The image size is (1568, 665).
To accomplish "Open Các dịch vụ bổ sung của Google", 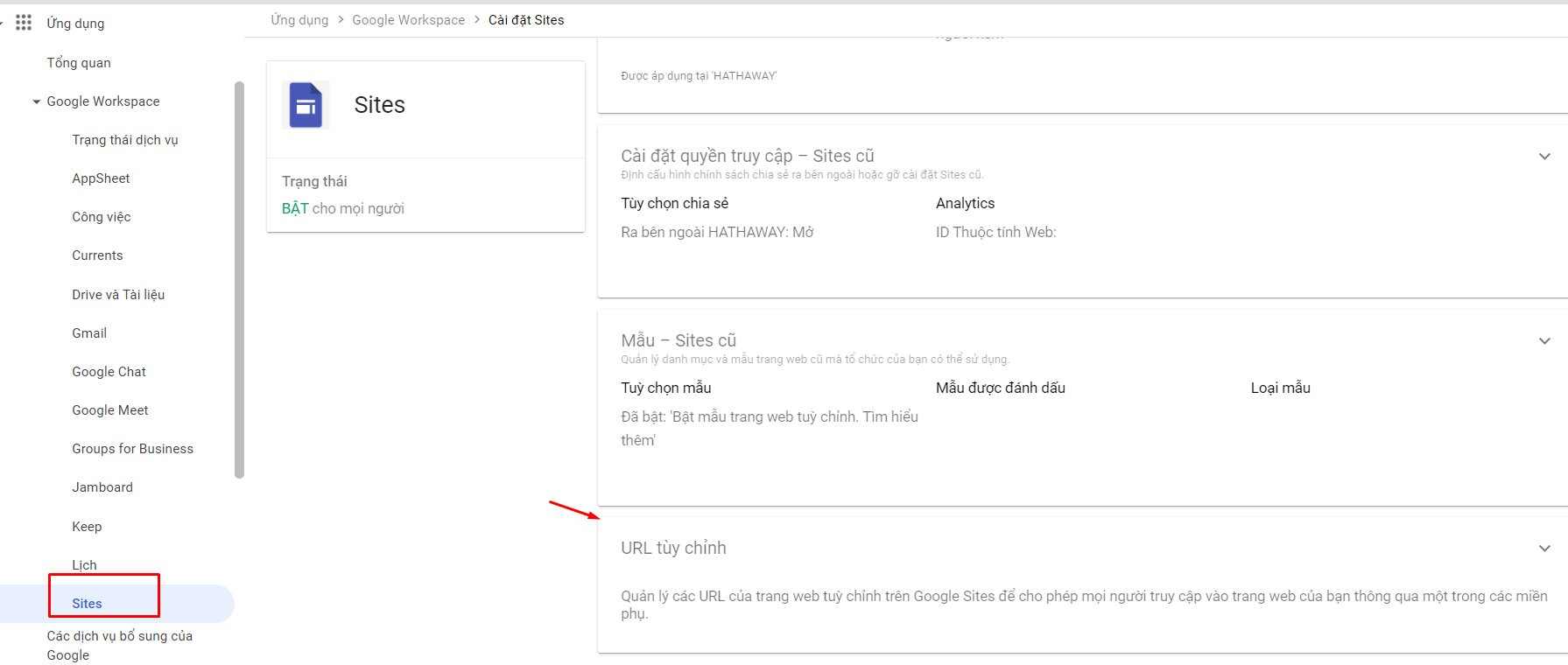I will click(x=119, y=646).
